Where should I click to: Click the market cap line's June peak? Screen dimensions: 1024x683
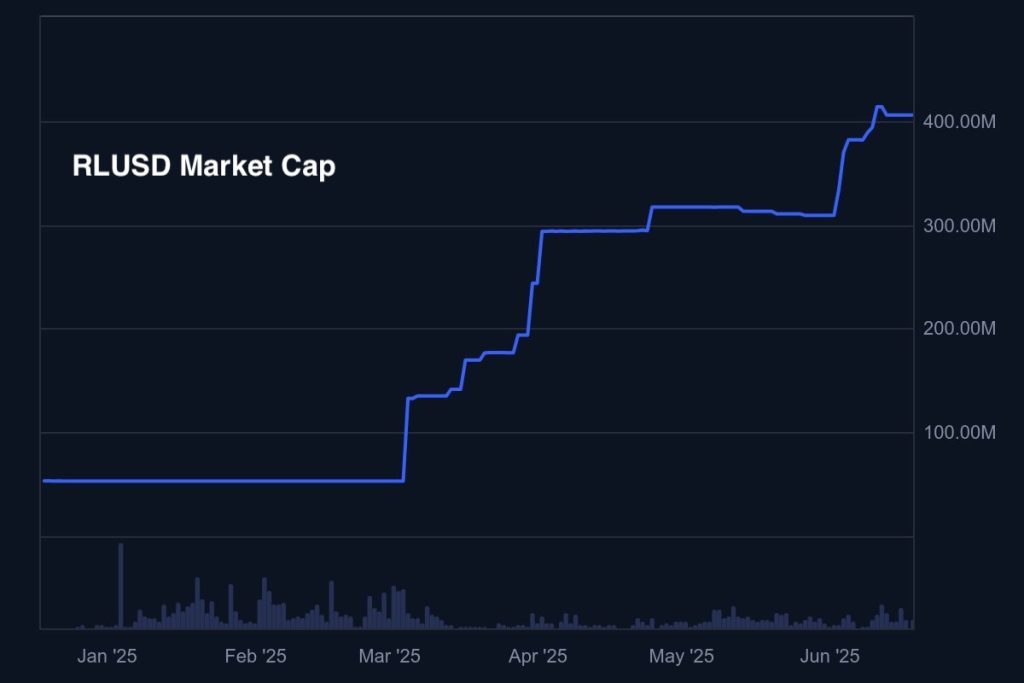click(x=879, y=107)
